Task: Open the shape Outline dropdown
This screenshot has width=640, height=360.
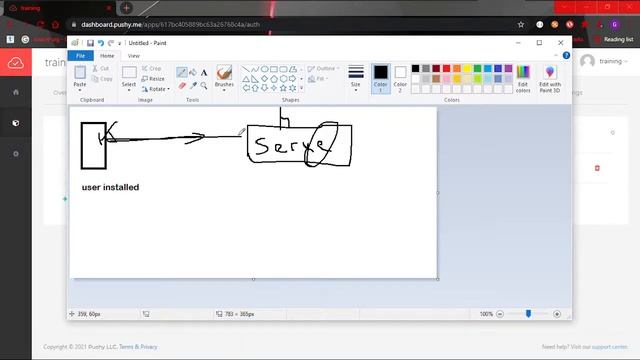Action: point(324,69)
